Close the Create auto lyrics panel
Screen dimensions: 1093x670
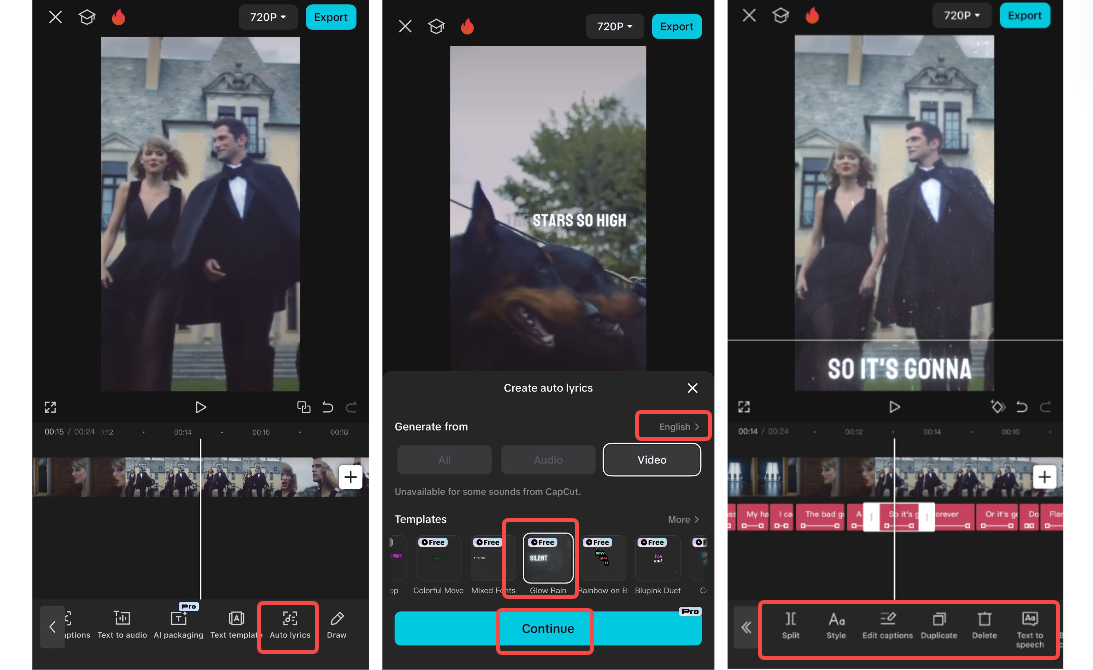click(x=692, y=388)
